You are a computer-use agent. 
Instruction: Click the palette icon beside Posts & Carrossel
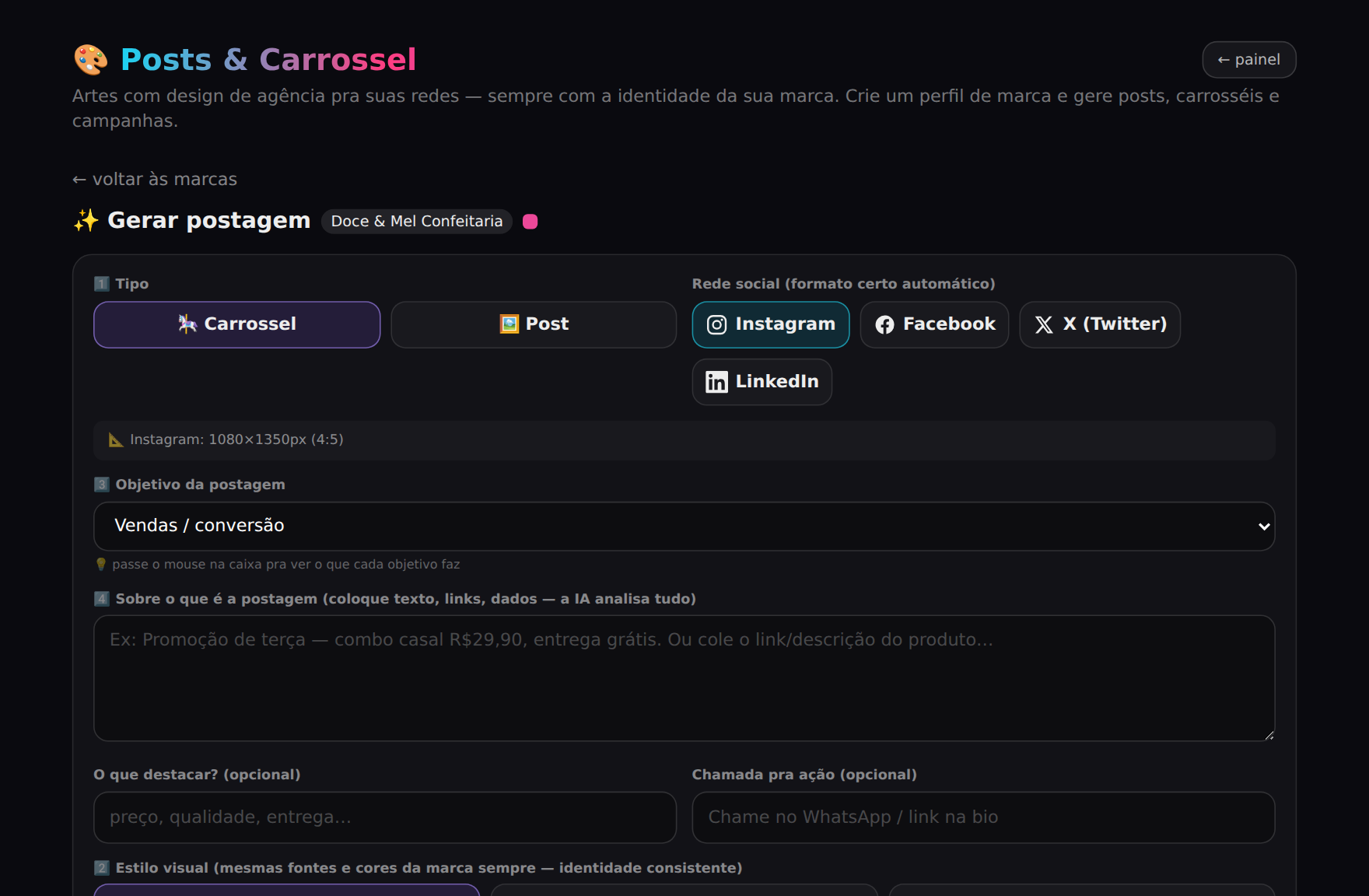91,60
